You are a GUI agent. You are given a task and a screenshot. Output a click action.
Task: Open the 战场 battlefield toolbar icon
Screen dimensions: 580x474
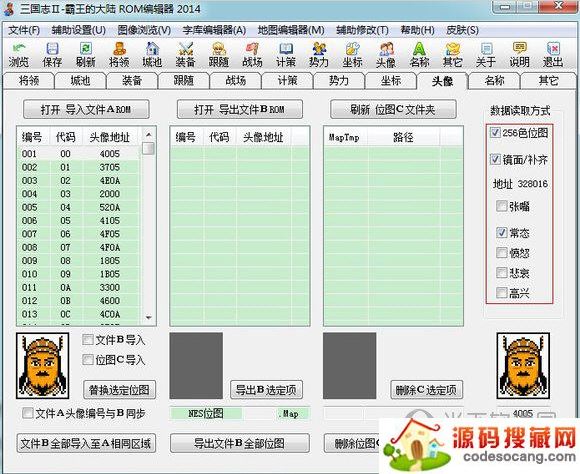point(252,55)
